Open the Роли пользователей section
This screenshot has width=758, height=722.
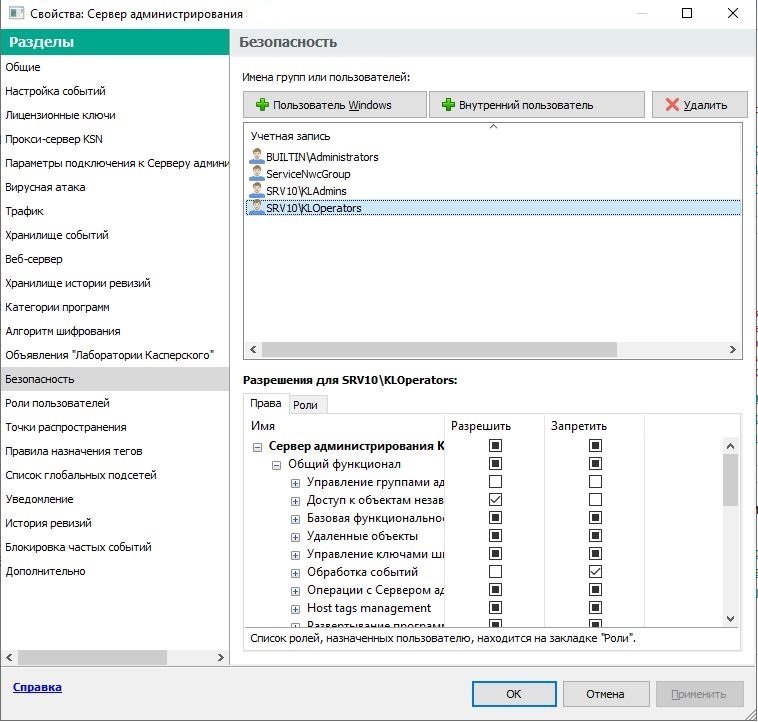(x=57, y=403)
